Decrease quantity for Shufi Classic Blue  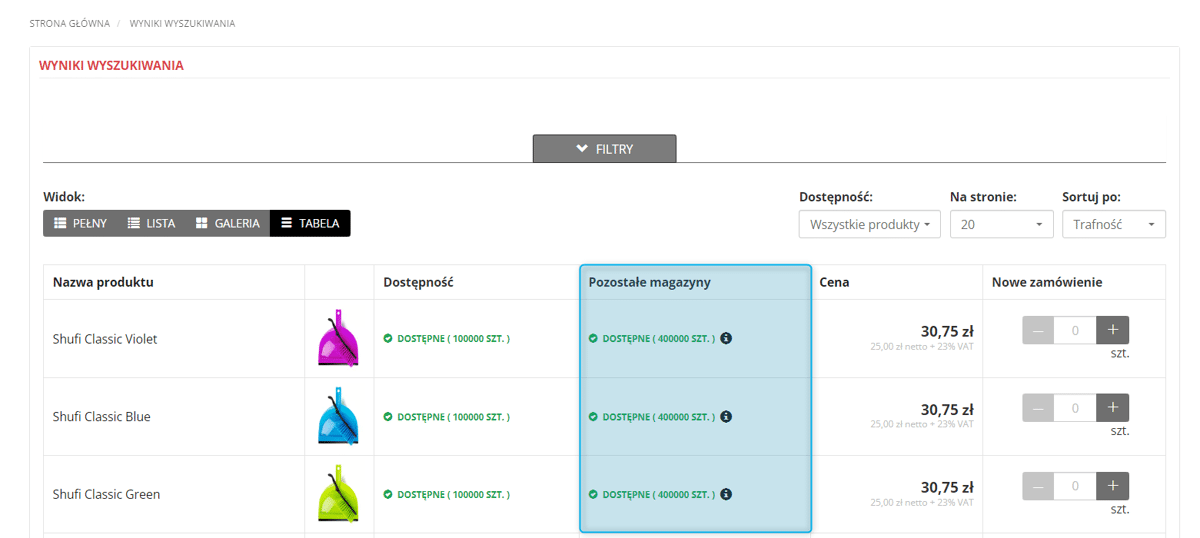tap(1038, 408)
